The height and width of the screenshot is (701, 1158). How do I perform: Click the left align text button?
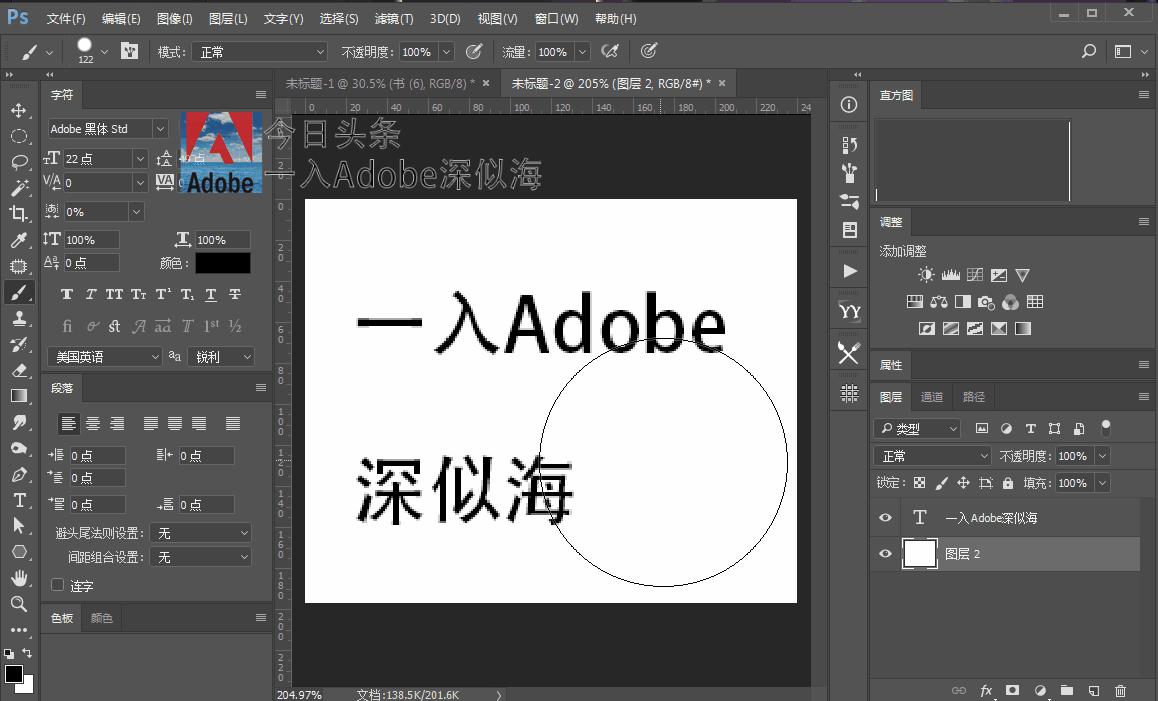point(68,424)
